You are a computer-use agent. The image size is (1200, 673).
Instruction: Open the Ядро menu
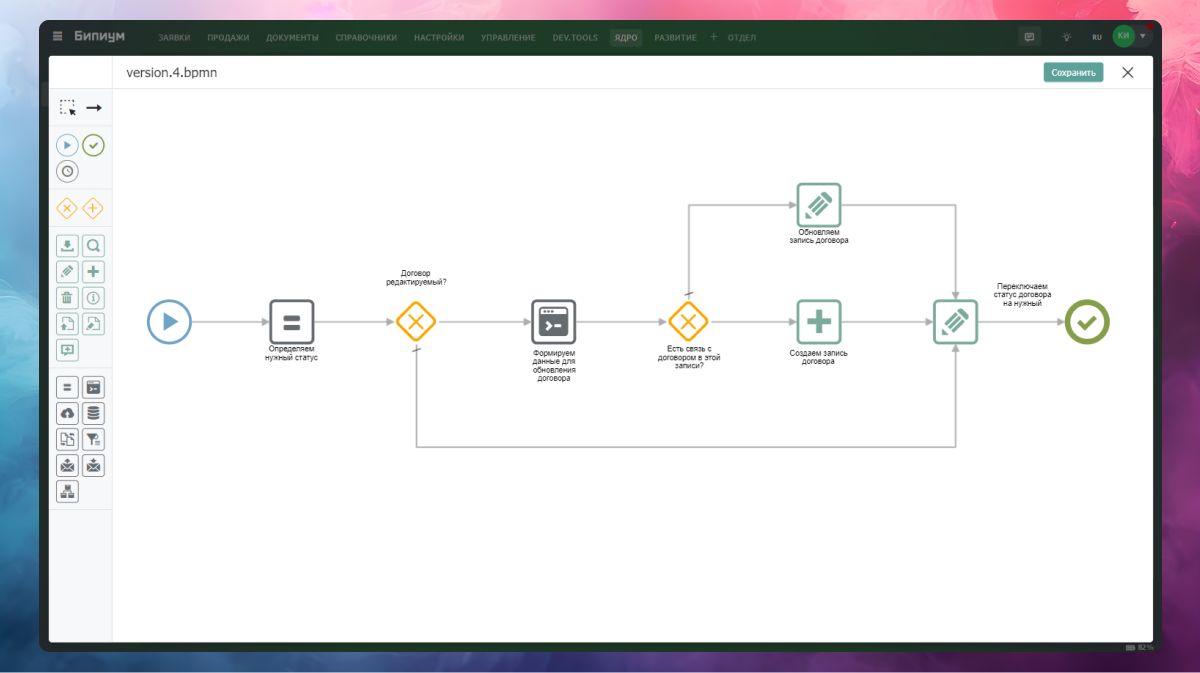tap(626, 38)
